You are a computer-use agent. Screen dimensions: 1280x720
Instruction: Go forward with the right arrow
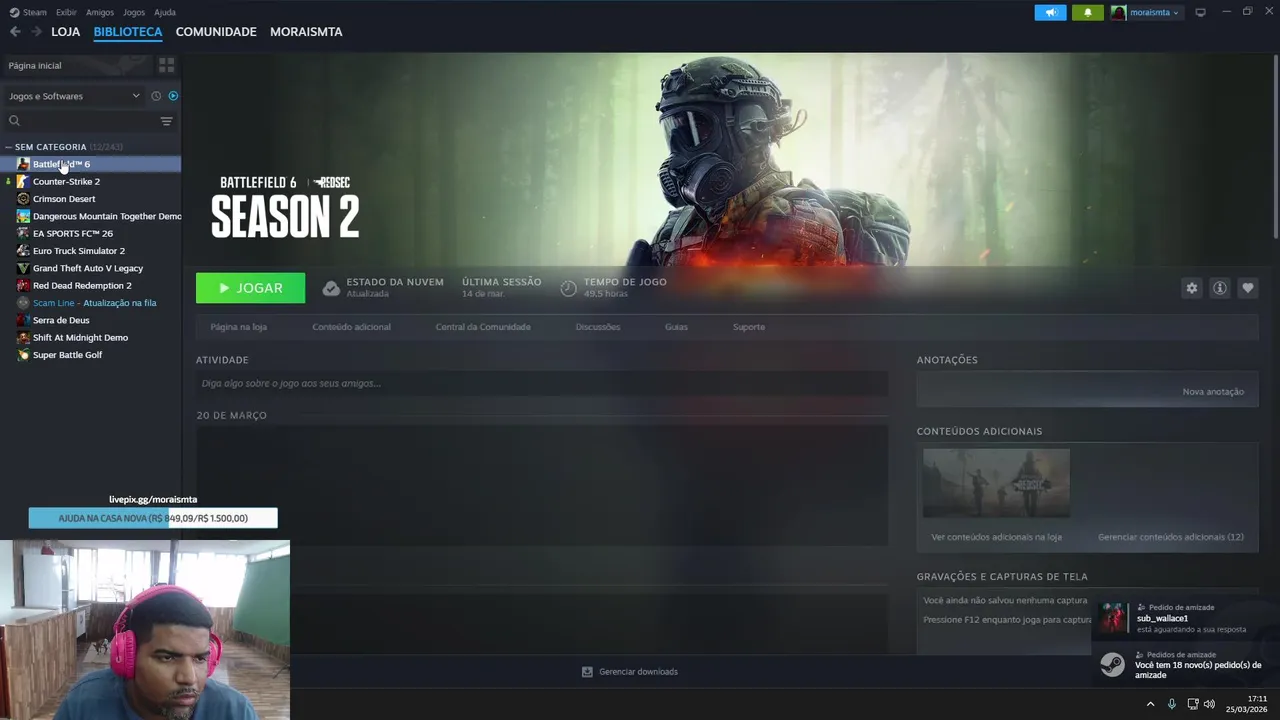pyautogui.click(x=36, y=32)
